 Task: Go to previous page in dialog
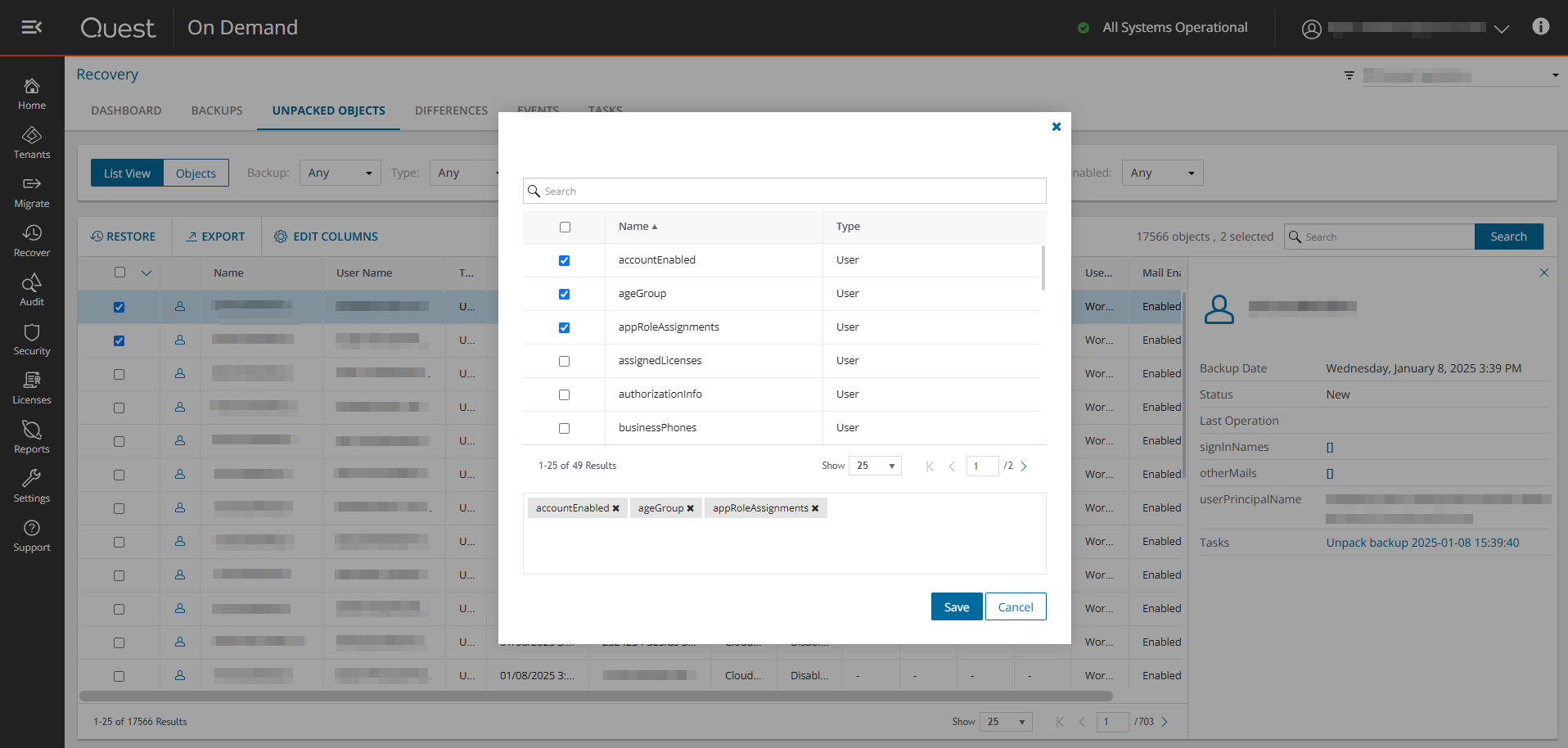tap(952, 466)
